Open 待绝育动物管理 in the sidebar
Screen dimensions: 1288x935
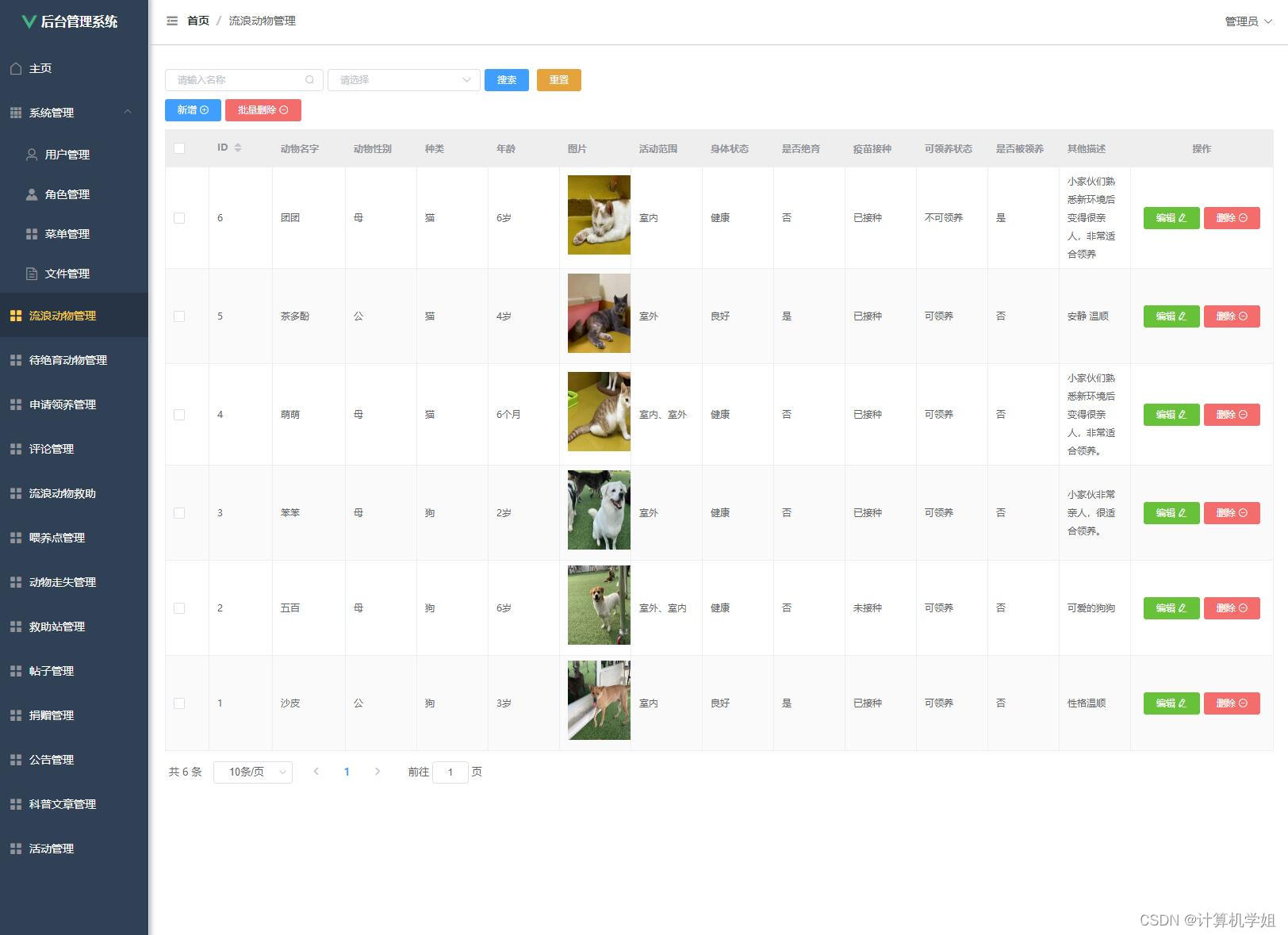point(74,360)
